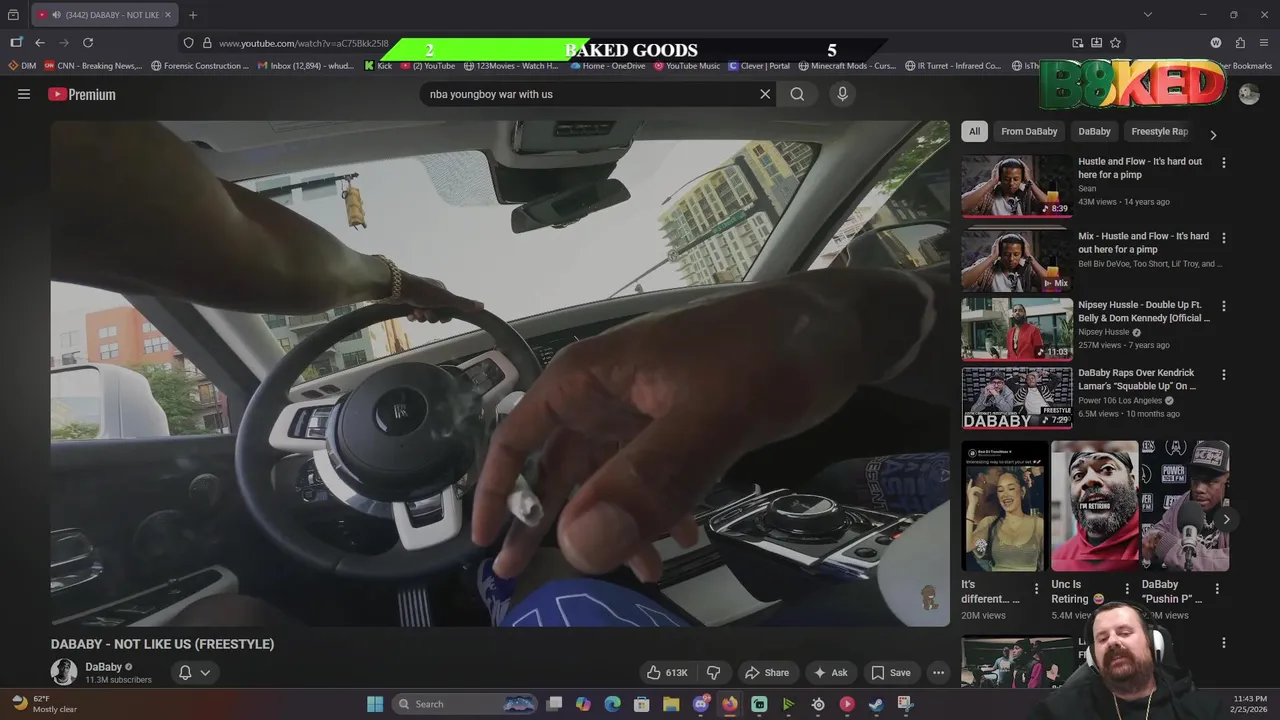Open options for DaBaby Pushin P Short

pos(1217,589)
